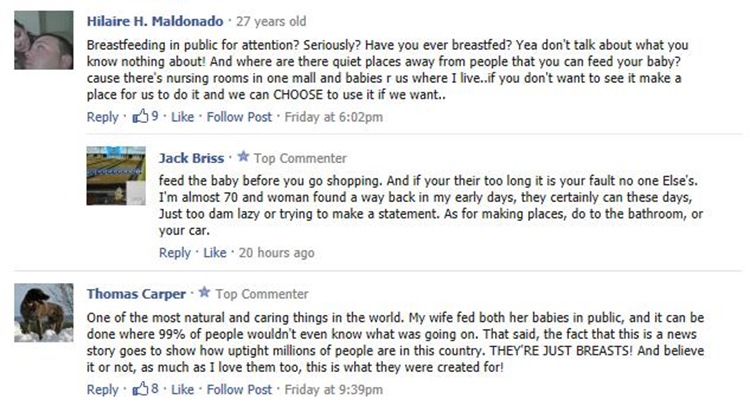Follow Post under Hilaire's comment

[238, 117]
